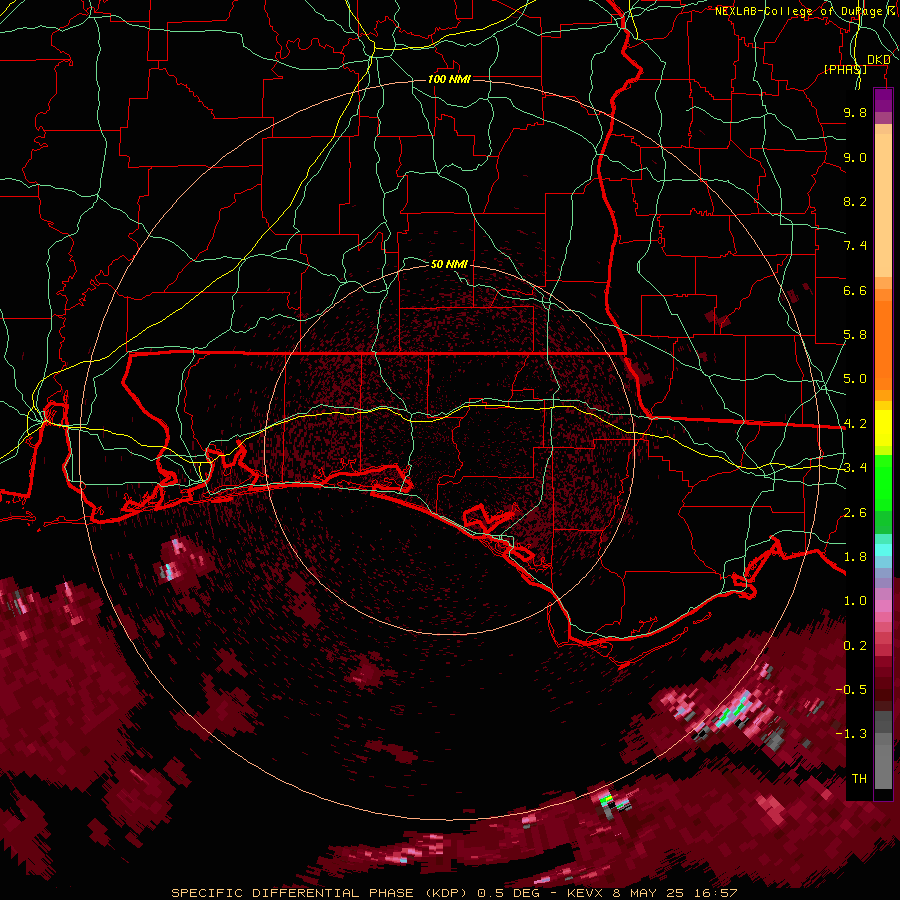The height and width of the screenshot is (900, 900).
Task: Click the -0.5 scale value
Action: point(851,690)
